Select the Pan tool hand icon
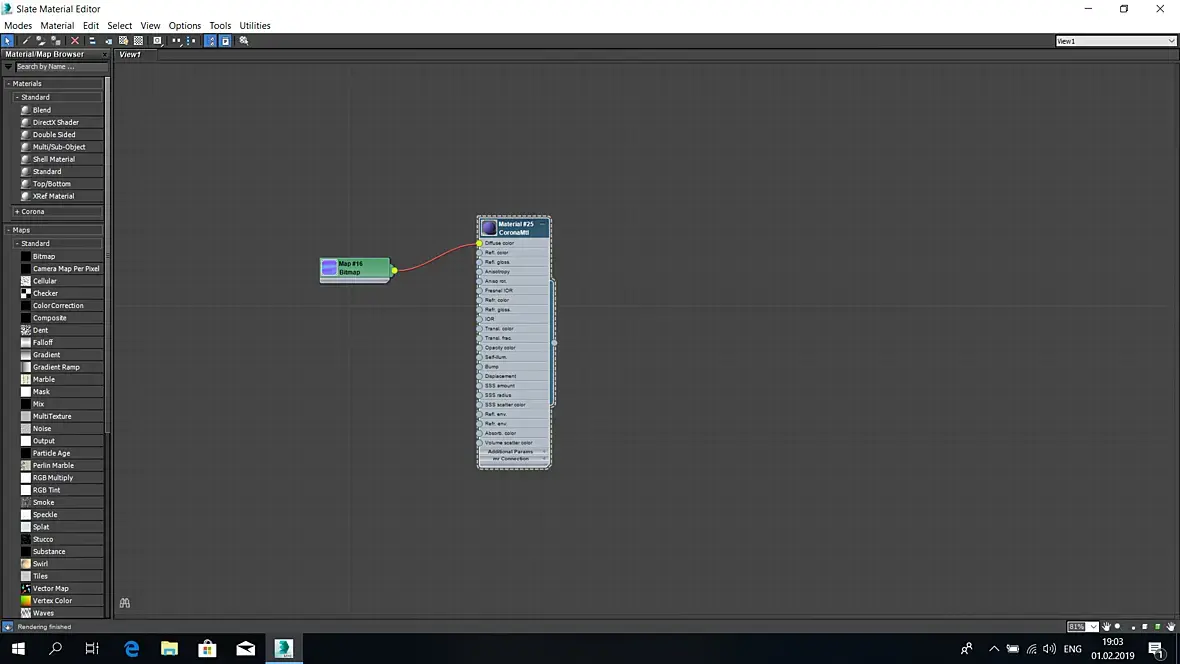Image resolution: width=1180 pixels, height=664 pixels. [1106, 626]
